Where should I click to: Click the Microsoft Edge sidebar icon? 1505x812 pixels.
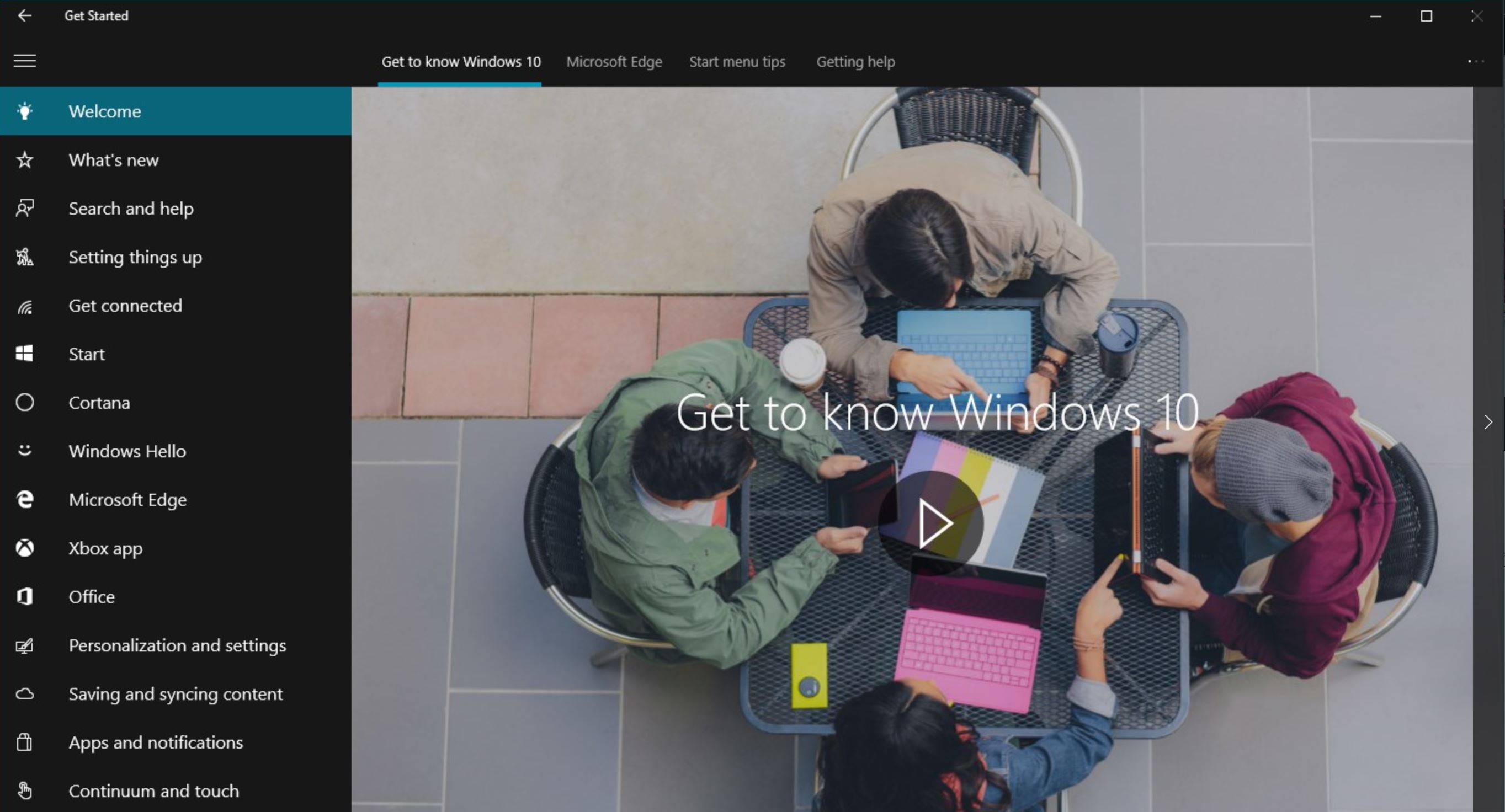(x=24, y=499)
